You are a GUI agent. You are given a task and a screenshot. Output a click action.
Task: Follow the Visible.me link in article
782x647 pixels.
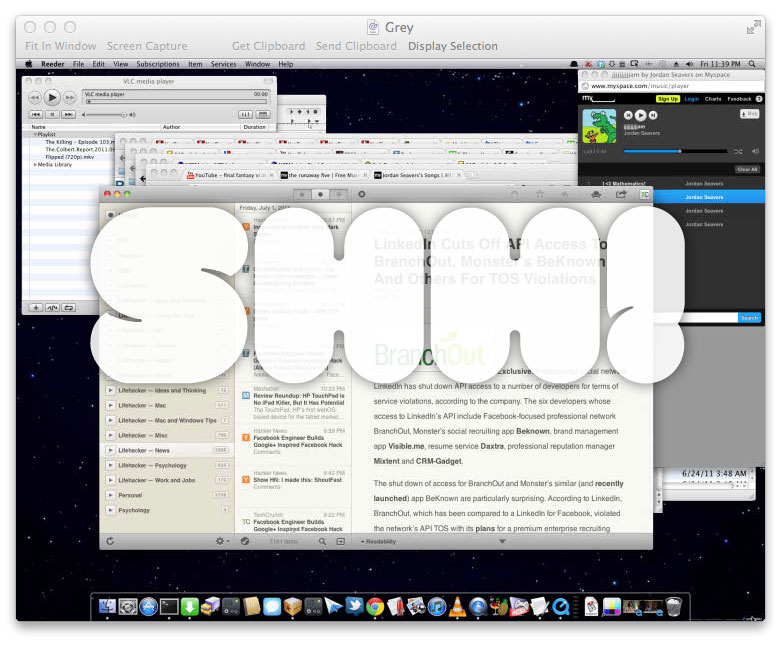point(406,446)
